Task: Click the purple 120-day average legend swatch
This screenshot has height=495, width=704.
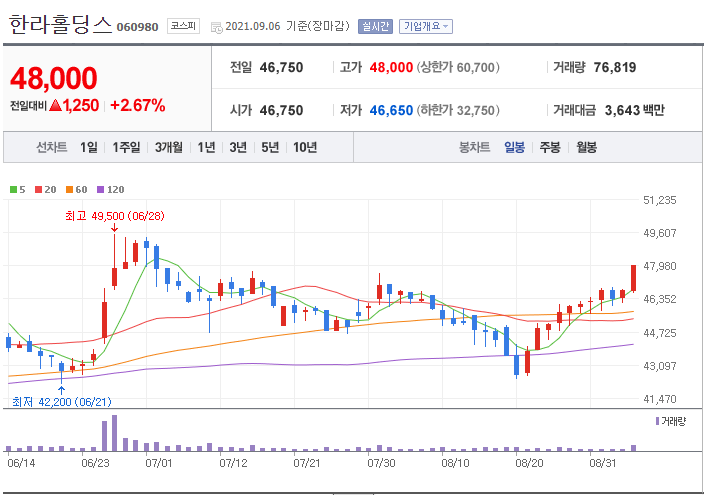Action: tap(101, 190)
